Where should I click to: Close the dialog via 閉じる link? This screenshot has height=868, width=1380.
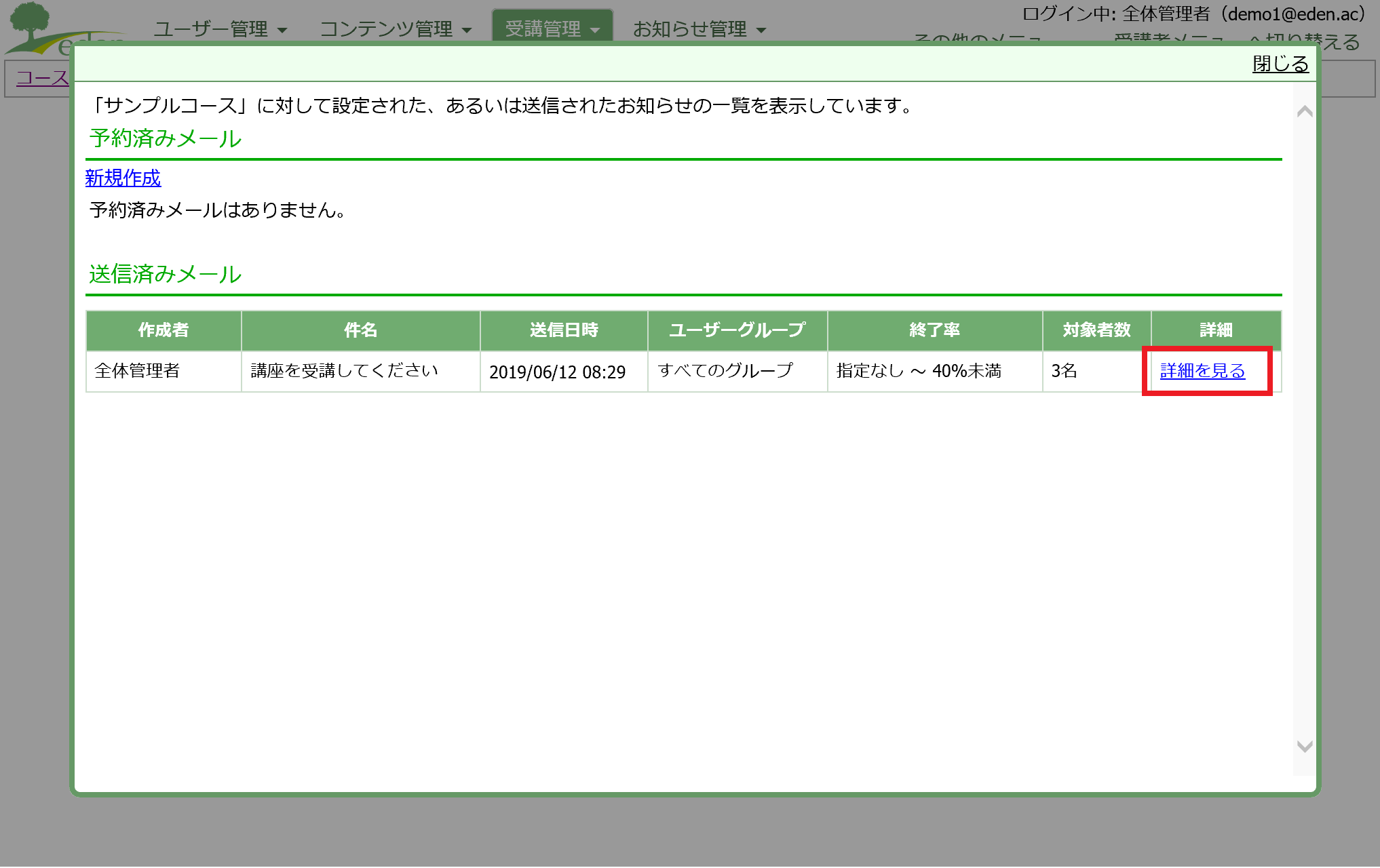(1280, 64)
